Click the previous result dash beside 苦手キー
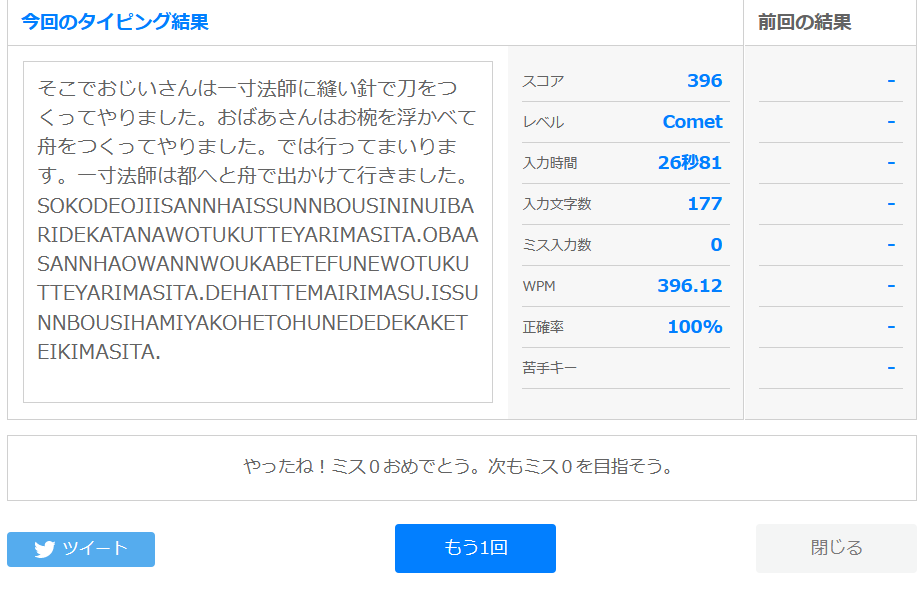Image resolution: width=923 pixels, height=595 pixels. pyautogui.click(x=890, y=368)
